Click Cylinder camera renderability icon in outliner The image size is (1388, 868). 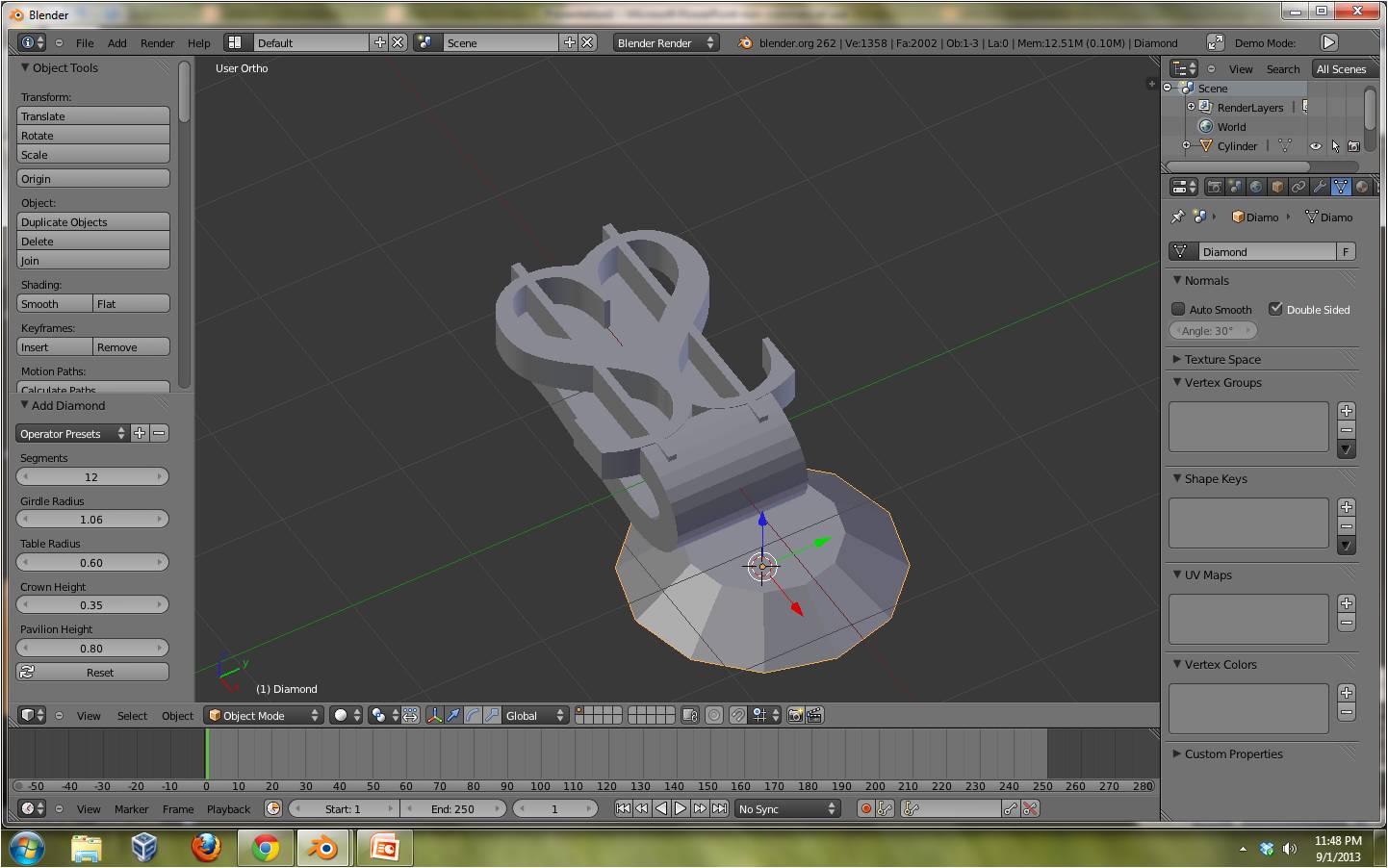click(1353, 146)
